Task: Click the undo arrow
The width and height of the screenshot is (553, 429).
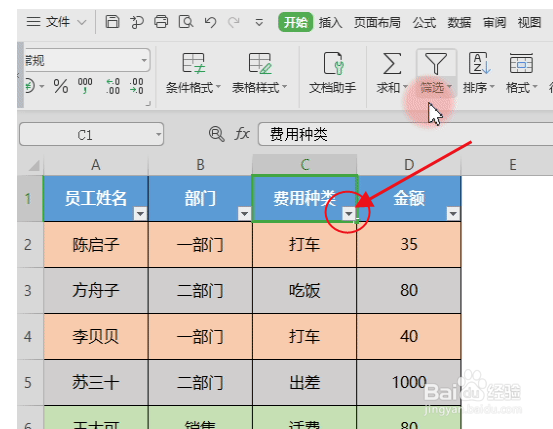Action: tap(210, 22)
